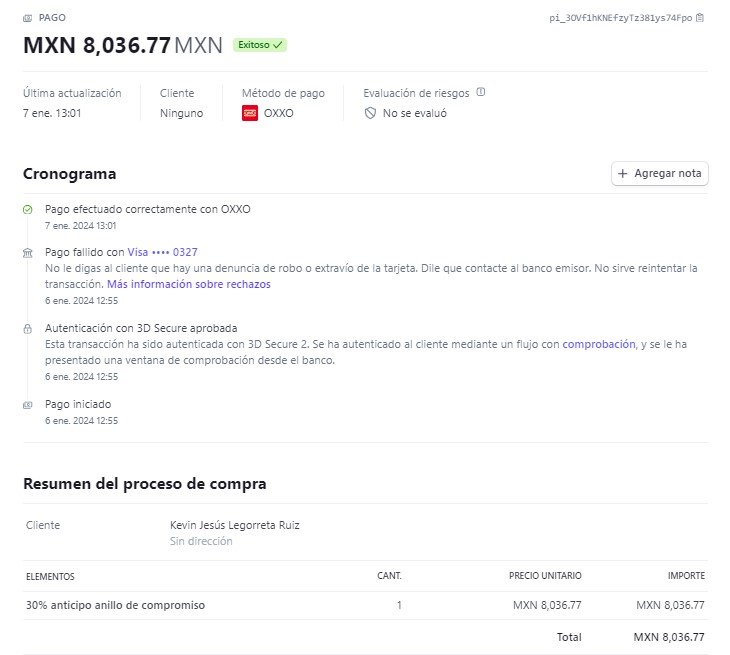Click the OXXO payment method logo
730x655 pixels.
[x=250, y=113]
